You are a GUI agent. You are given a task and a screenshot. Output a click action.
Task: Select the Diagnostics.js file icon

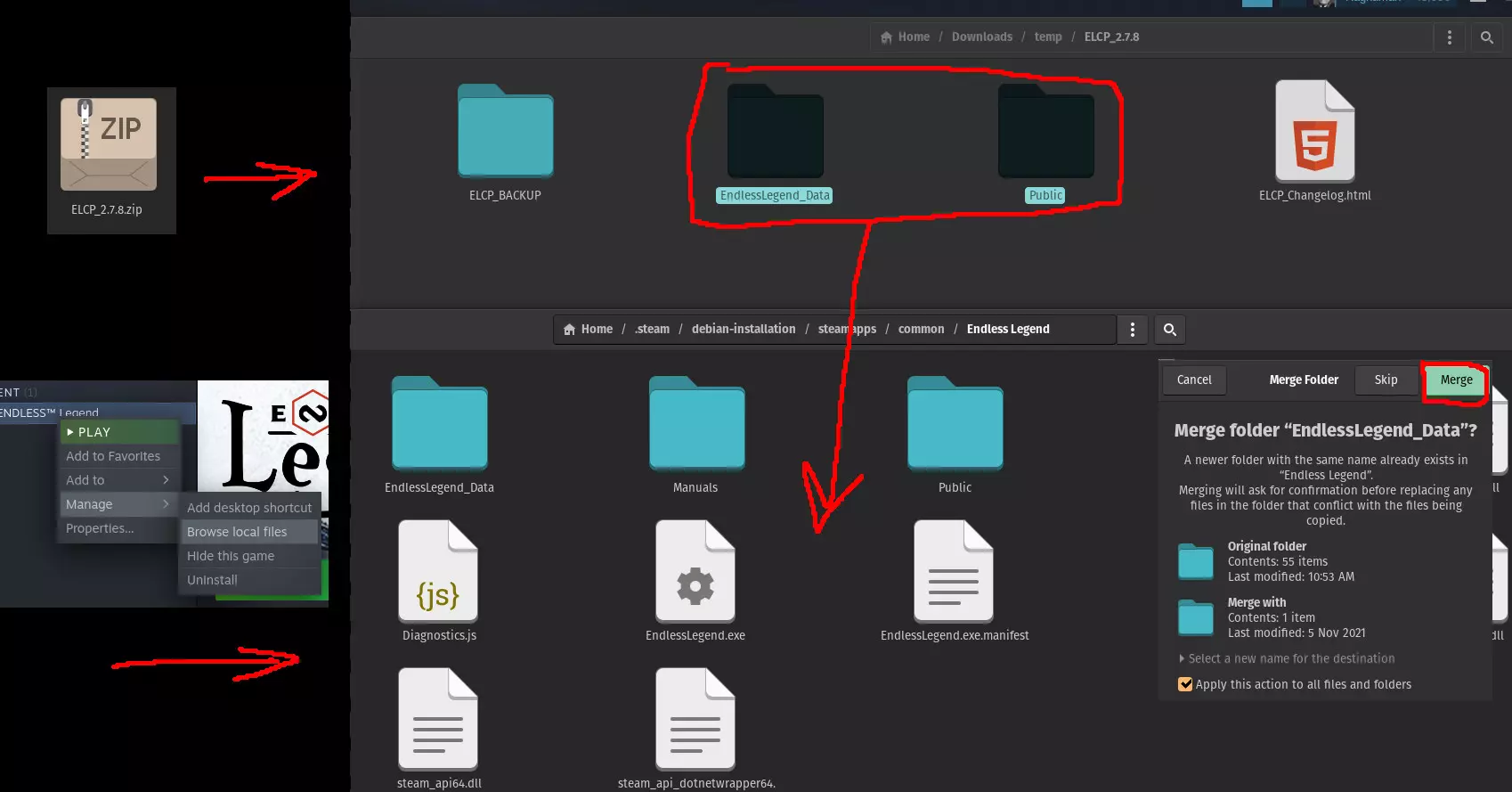[438, 571]
